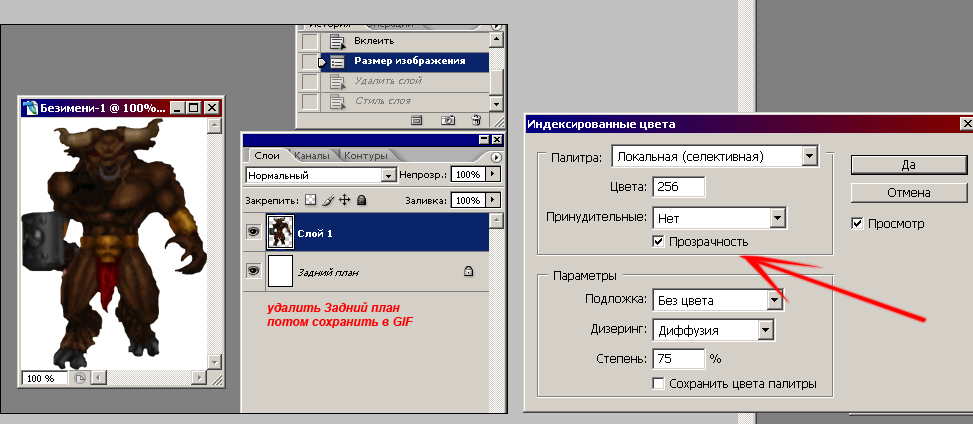Click document icon in Безимени-1 title bar
The height and width of the screenshot is (424, 973).
(x=30, y=108)
